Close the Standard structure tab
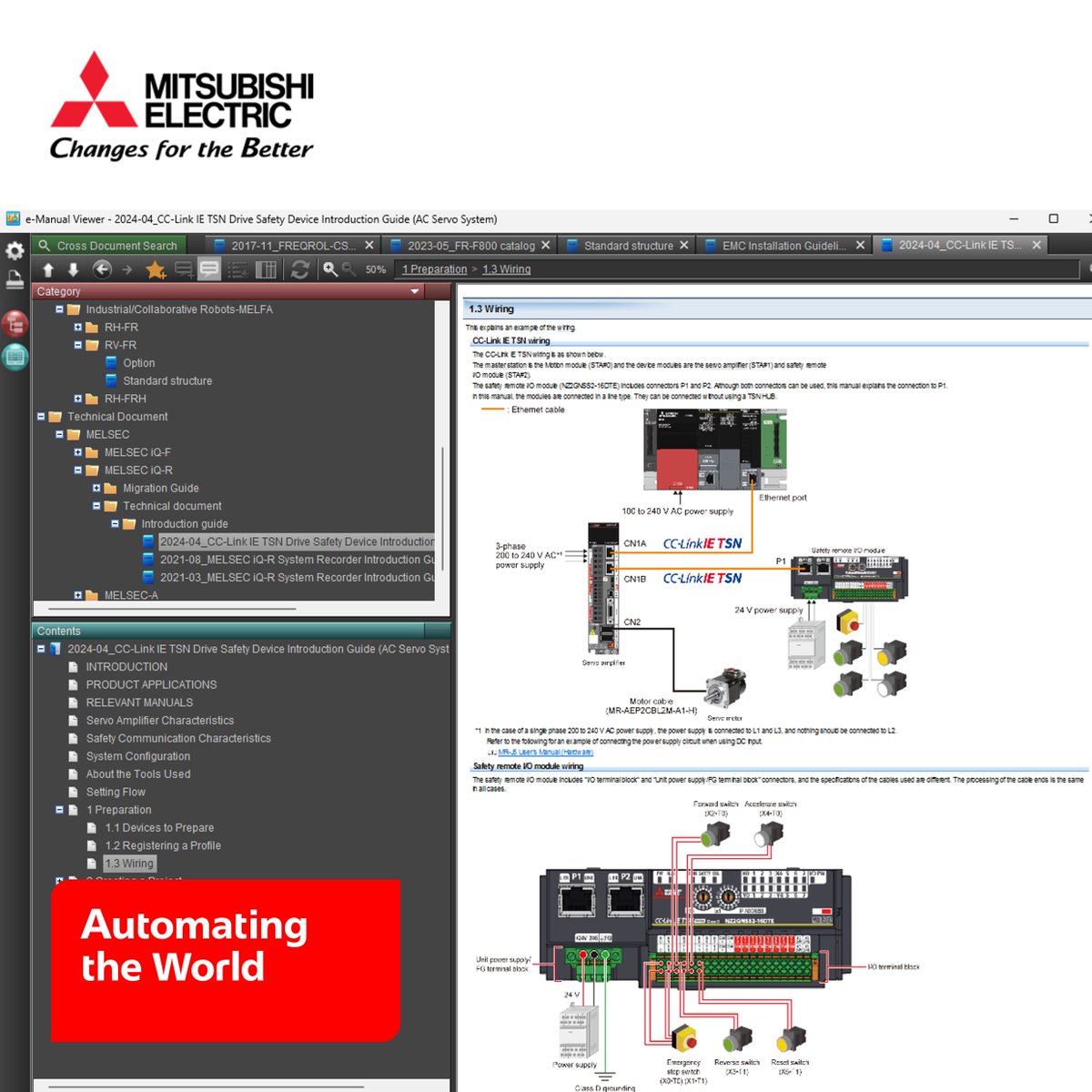 [x=684, y=246]
